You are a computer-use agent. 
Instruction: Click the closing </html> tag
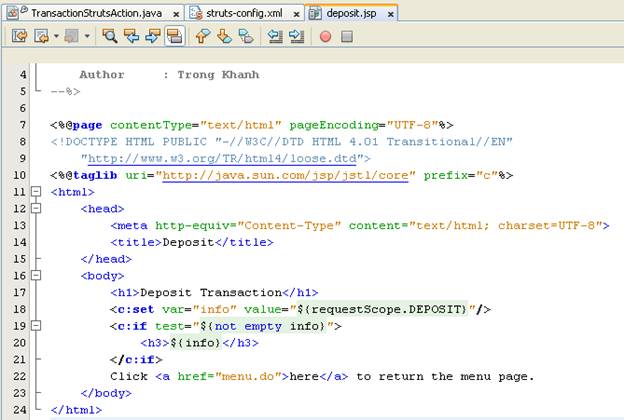76,410
